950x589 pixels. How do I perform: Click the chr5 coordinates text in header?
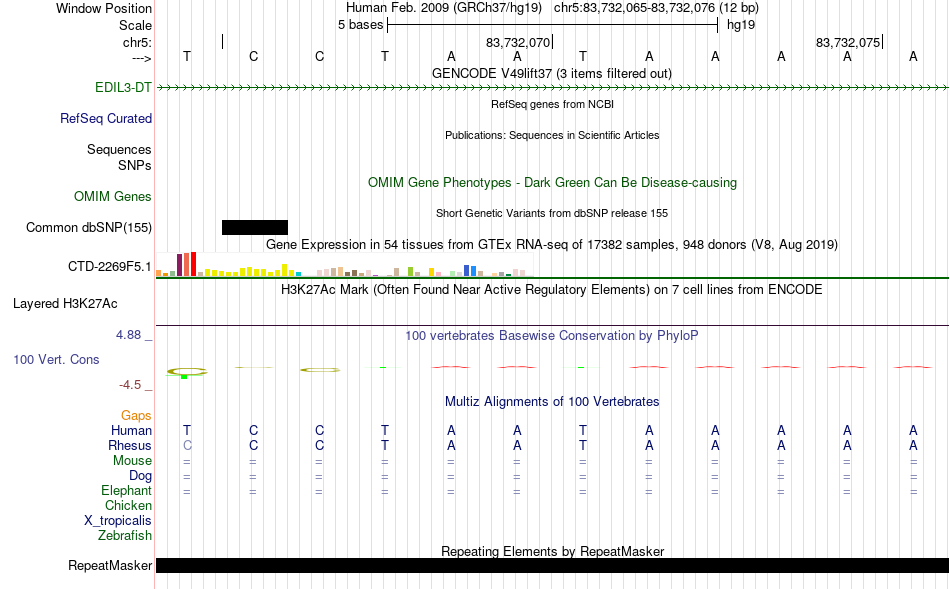coord(656,8)
